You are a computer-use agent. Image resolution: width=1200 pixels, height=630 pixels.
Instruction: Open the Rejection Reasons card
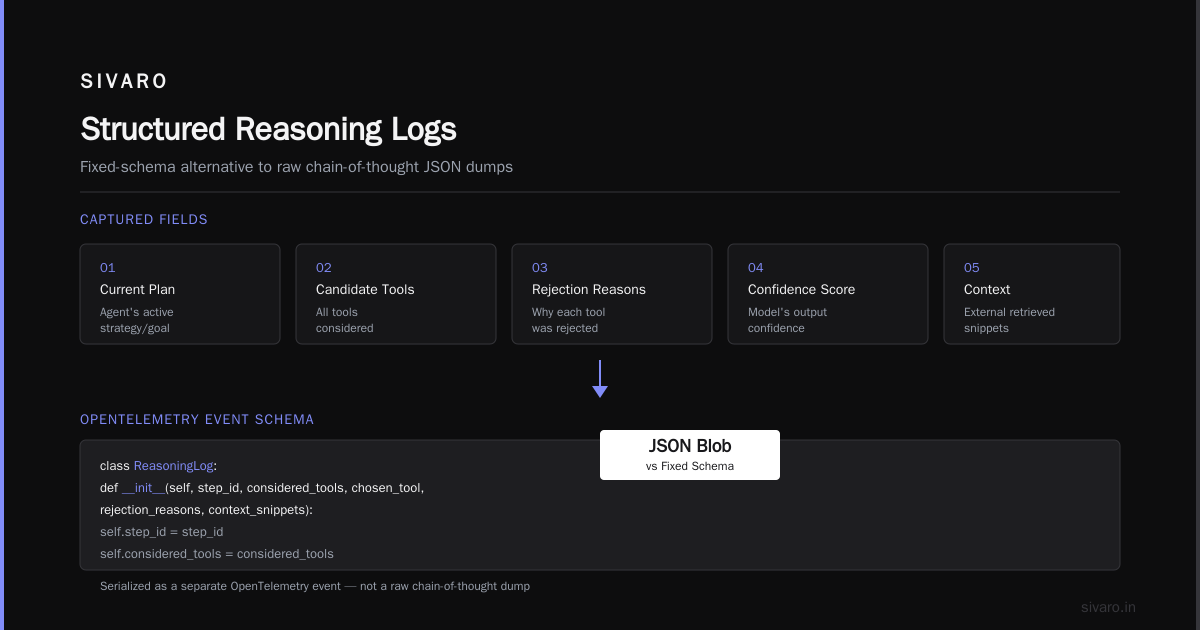(x=612, y=294)
